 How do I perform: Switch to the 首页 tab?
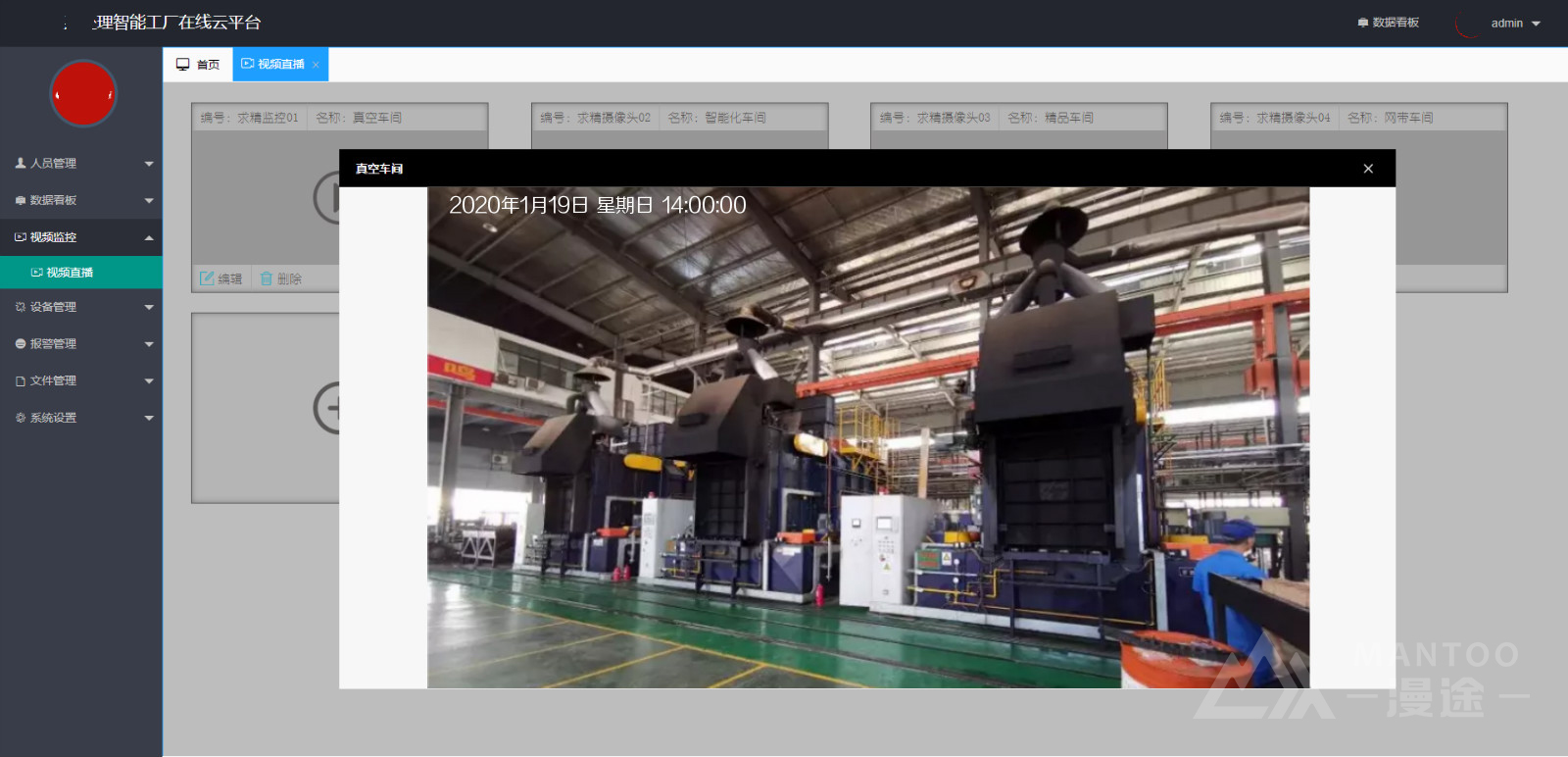(x=198, y=65)
